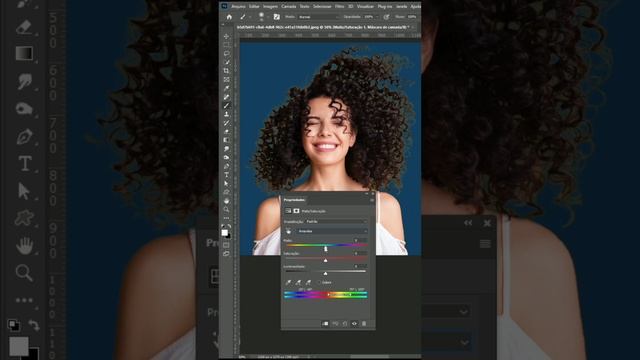
Task: Click the Home icon in the options bar
Action: tap(229, 17)
